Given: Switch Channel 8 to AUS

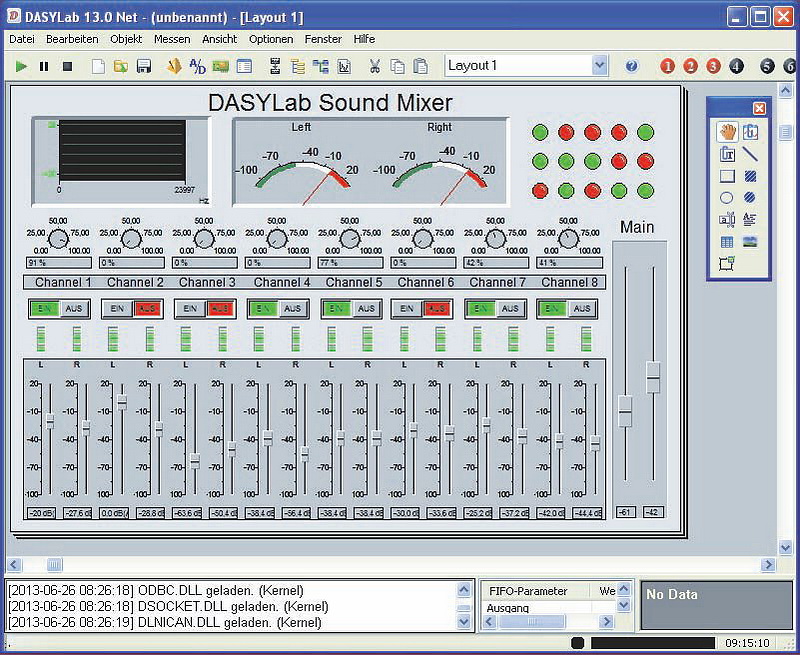Looking at the screenshot, I should [583, 309].
